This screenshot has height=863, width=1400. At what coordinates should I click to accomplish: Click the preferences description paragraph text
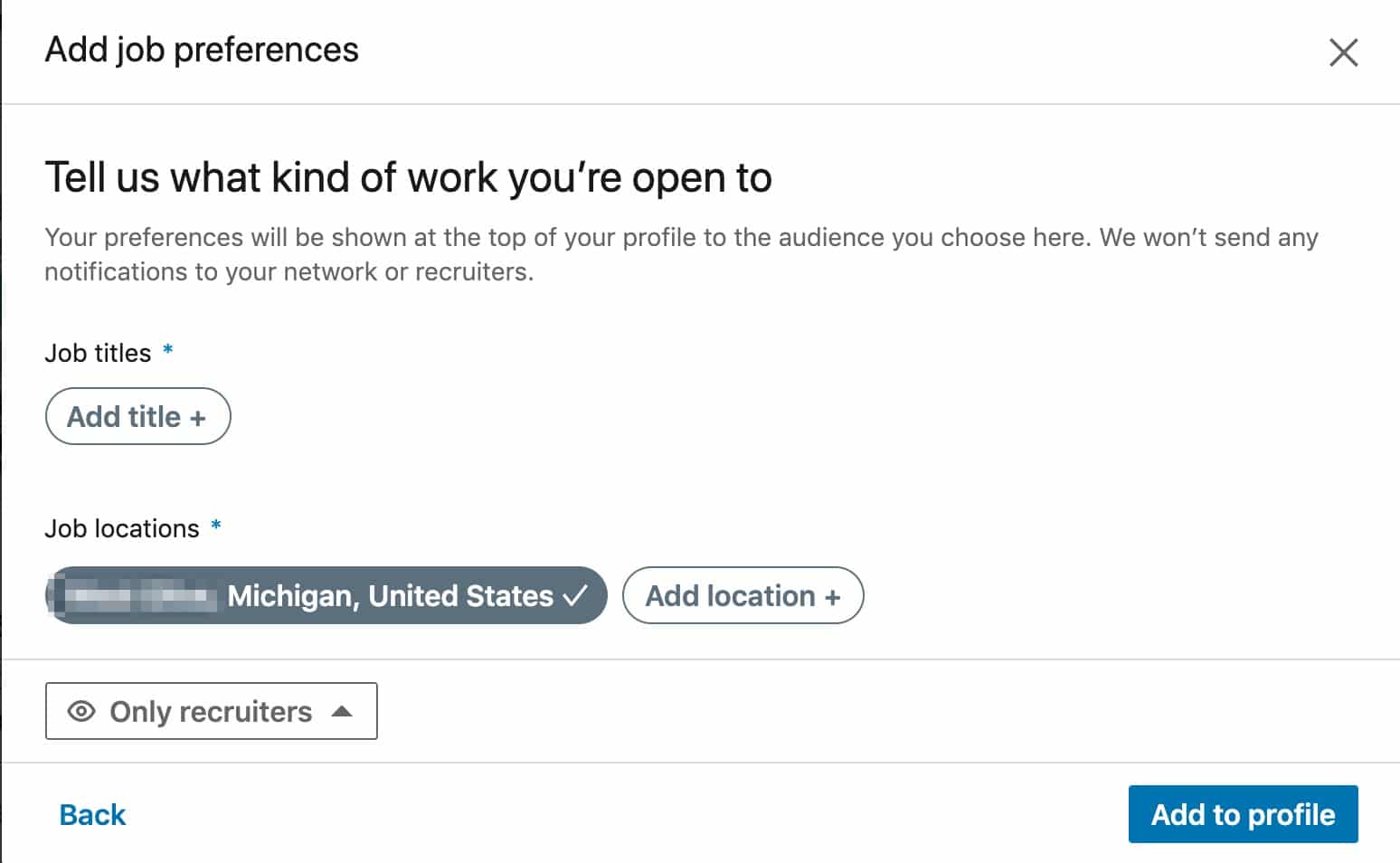pos(681,254)
